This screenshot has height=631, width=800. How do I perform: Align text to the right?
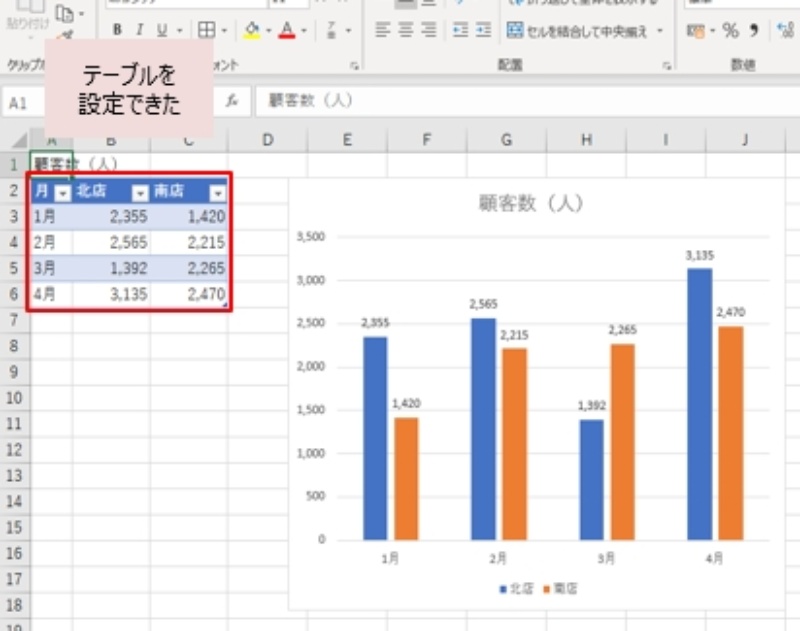pos(428,30)
